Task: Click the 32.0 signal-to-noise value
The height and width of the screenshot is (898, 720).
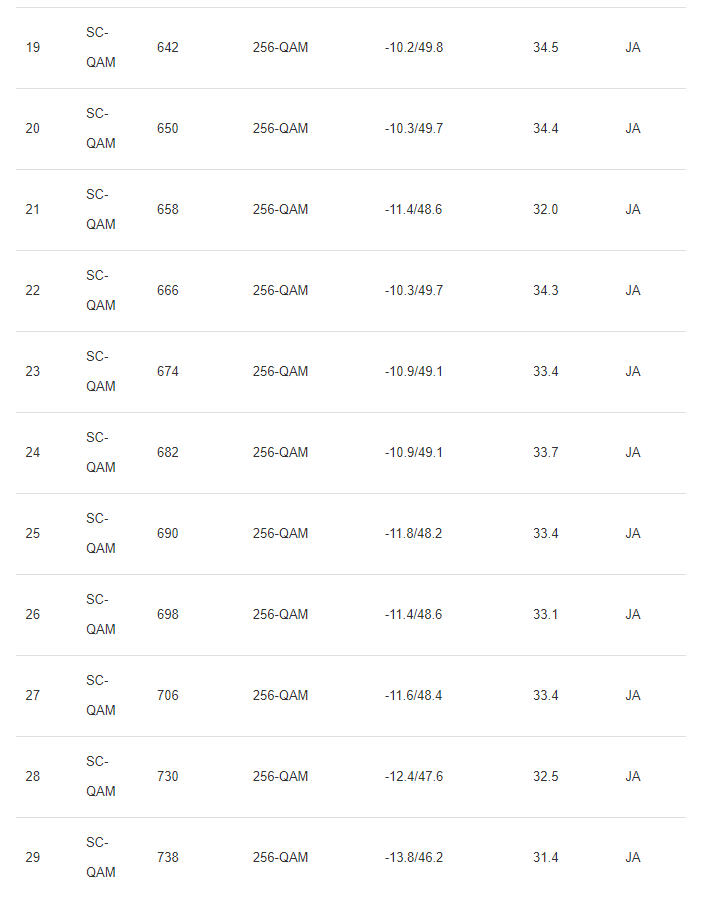Action: (546, 210)
